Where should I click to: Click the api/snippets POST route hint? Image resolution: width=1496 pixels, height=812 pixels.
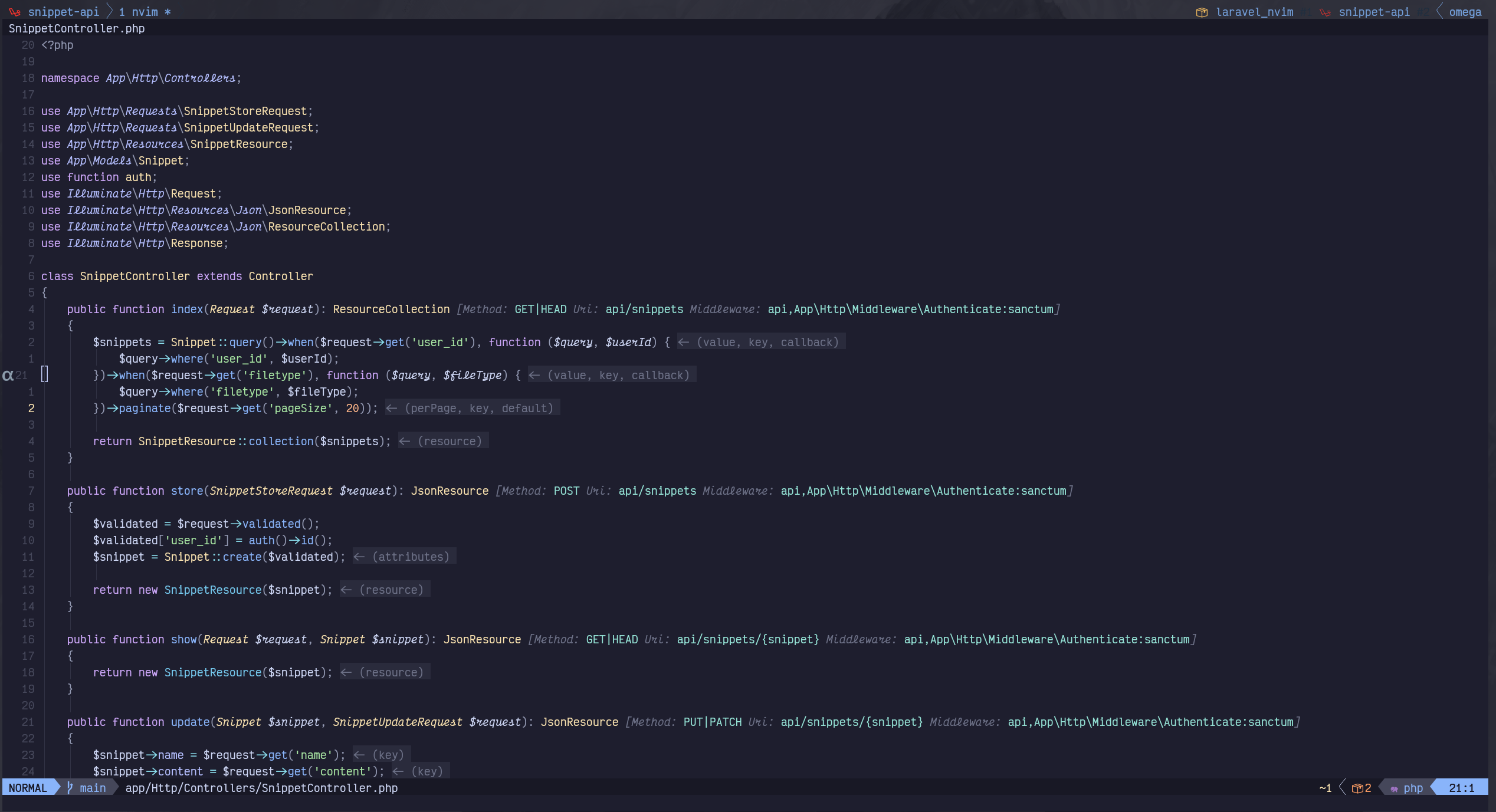pos(657,491)
